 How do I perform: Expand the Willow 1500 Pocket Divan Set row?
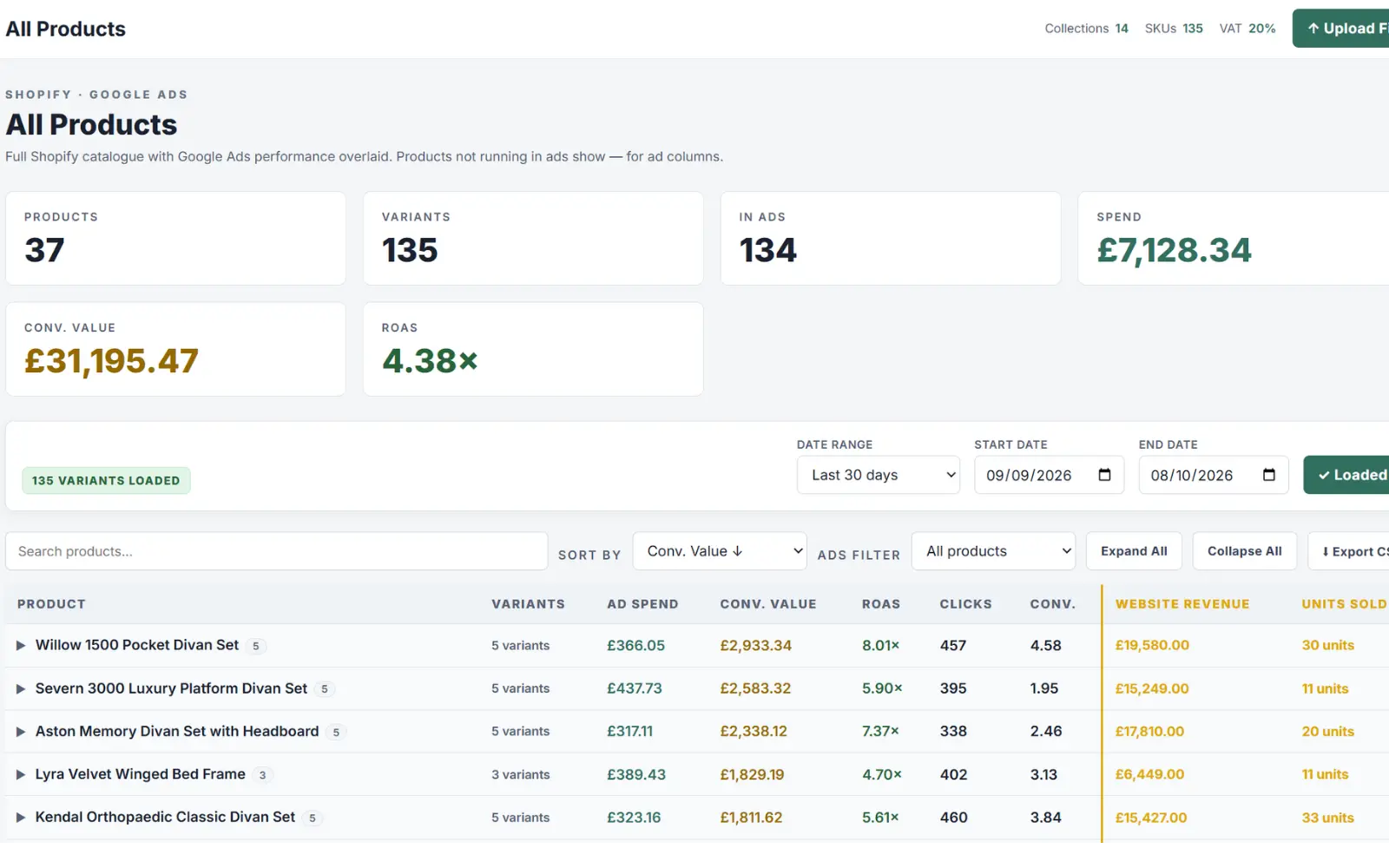point(21,646)
